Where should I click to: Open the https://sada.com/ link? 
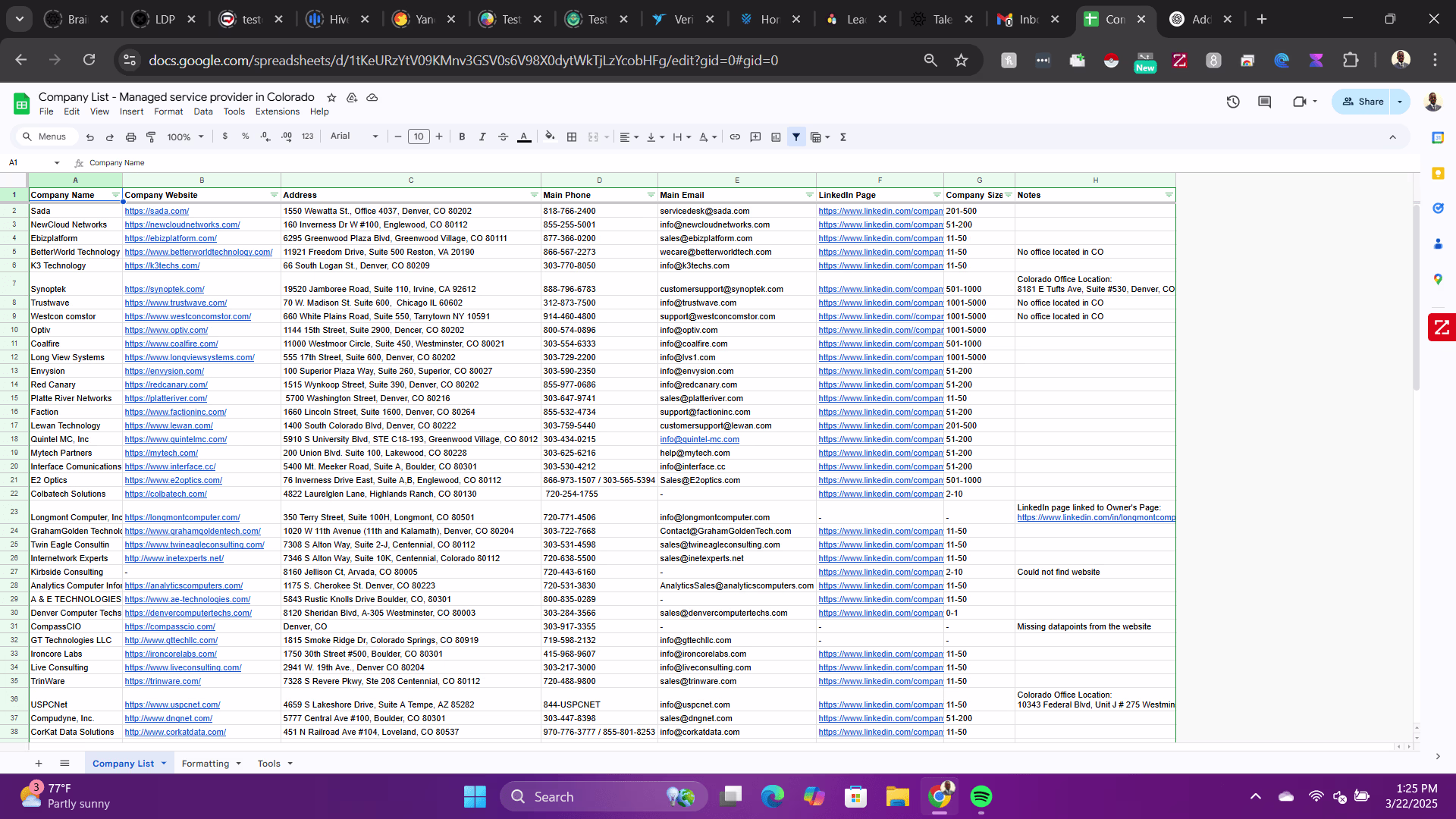point(157,212)
